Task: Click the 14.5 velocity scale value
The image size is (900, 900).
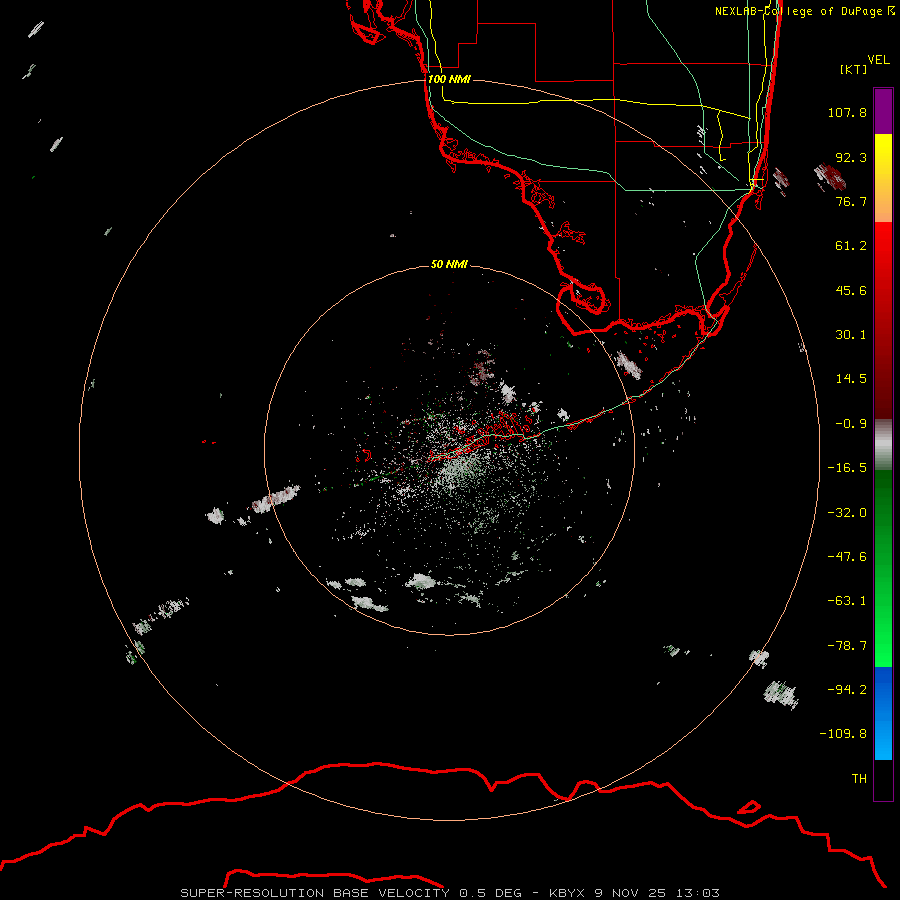Action: click(851, 379)
